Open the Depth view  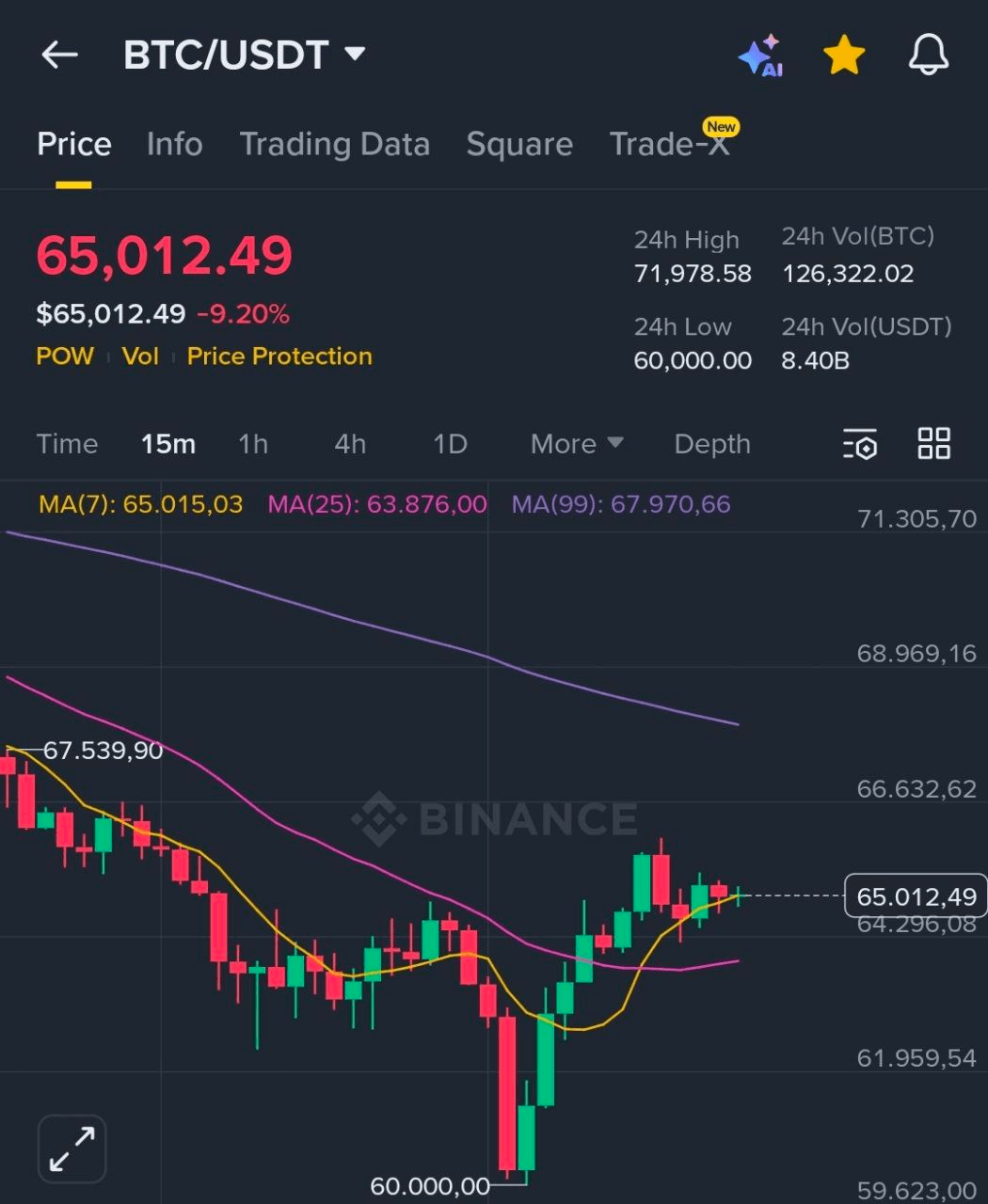711,443
